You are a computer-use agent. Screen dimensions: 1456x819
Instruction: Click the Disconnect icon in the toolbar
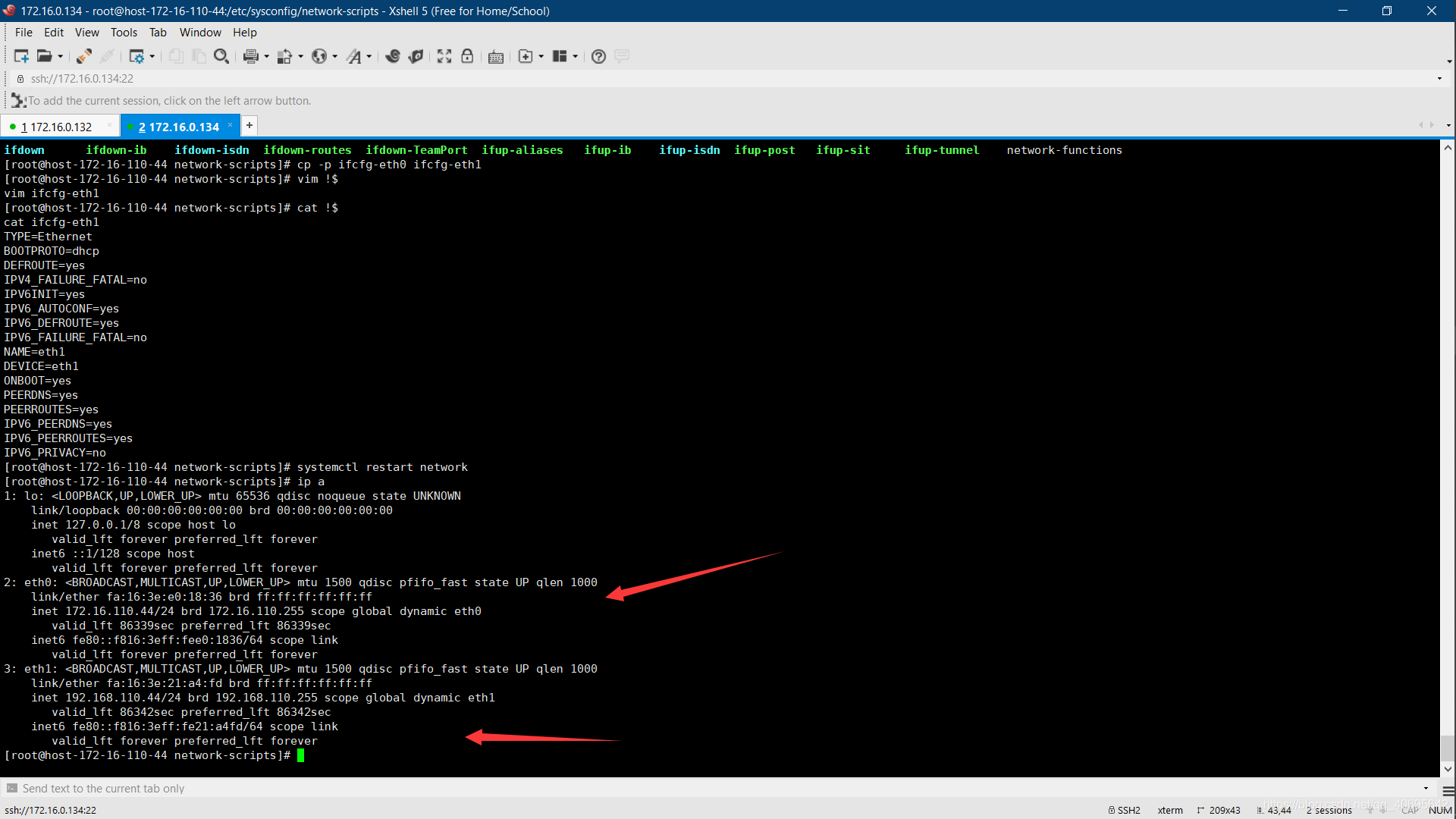click(x=107, y=56)
